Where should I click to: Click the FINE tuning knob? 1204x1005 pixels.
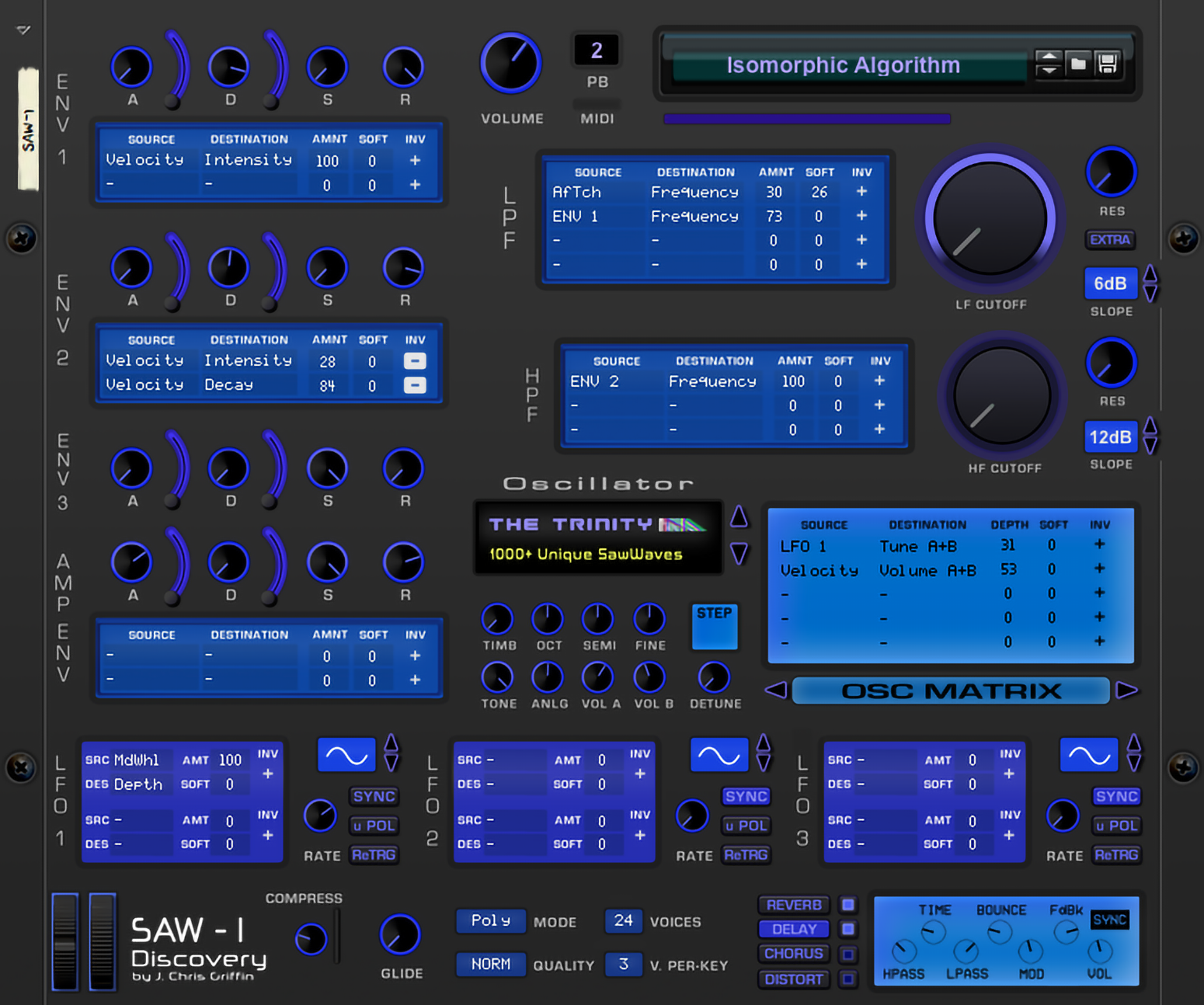pyautogui.click(x=649, y=619)
